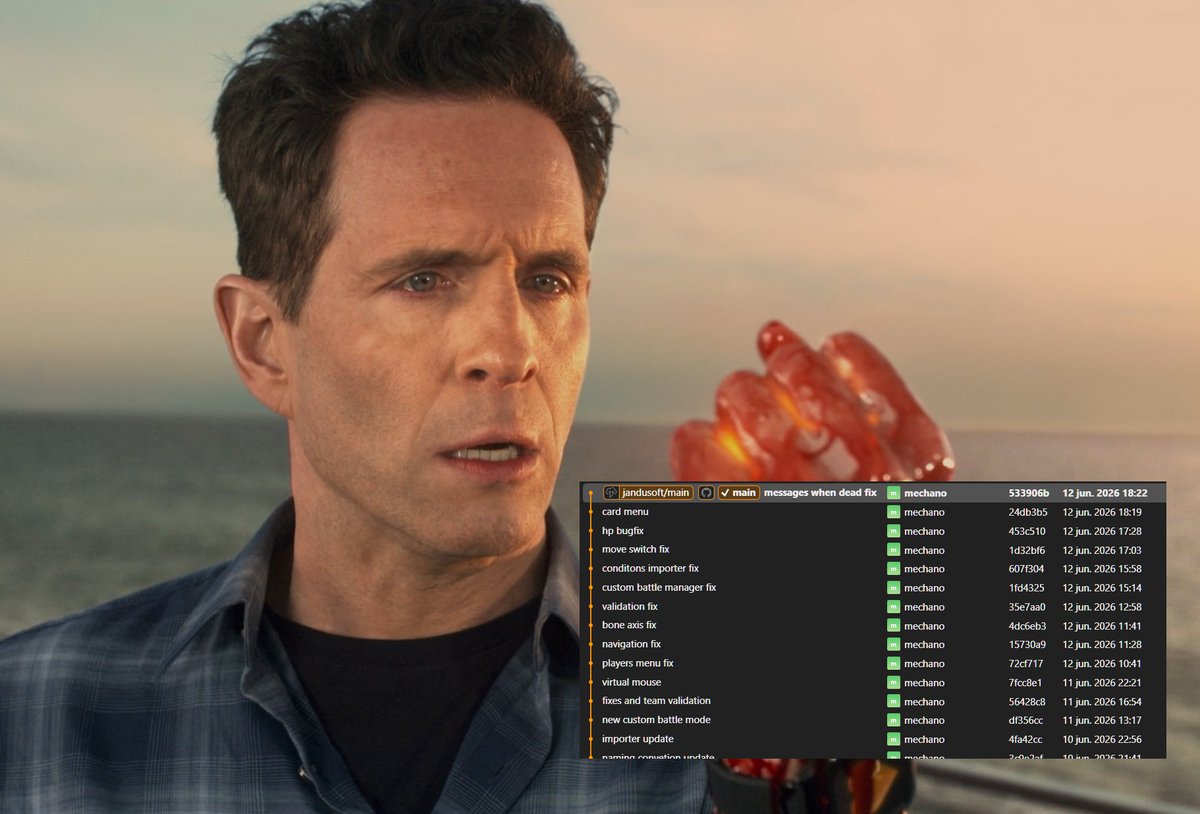Click commit hash 1d32bf6
This screenshot has height=814, width=1200.
(x=1027, y=550)
